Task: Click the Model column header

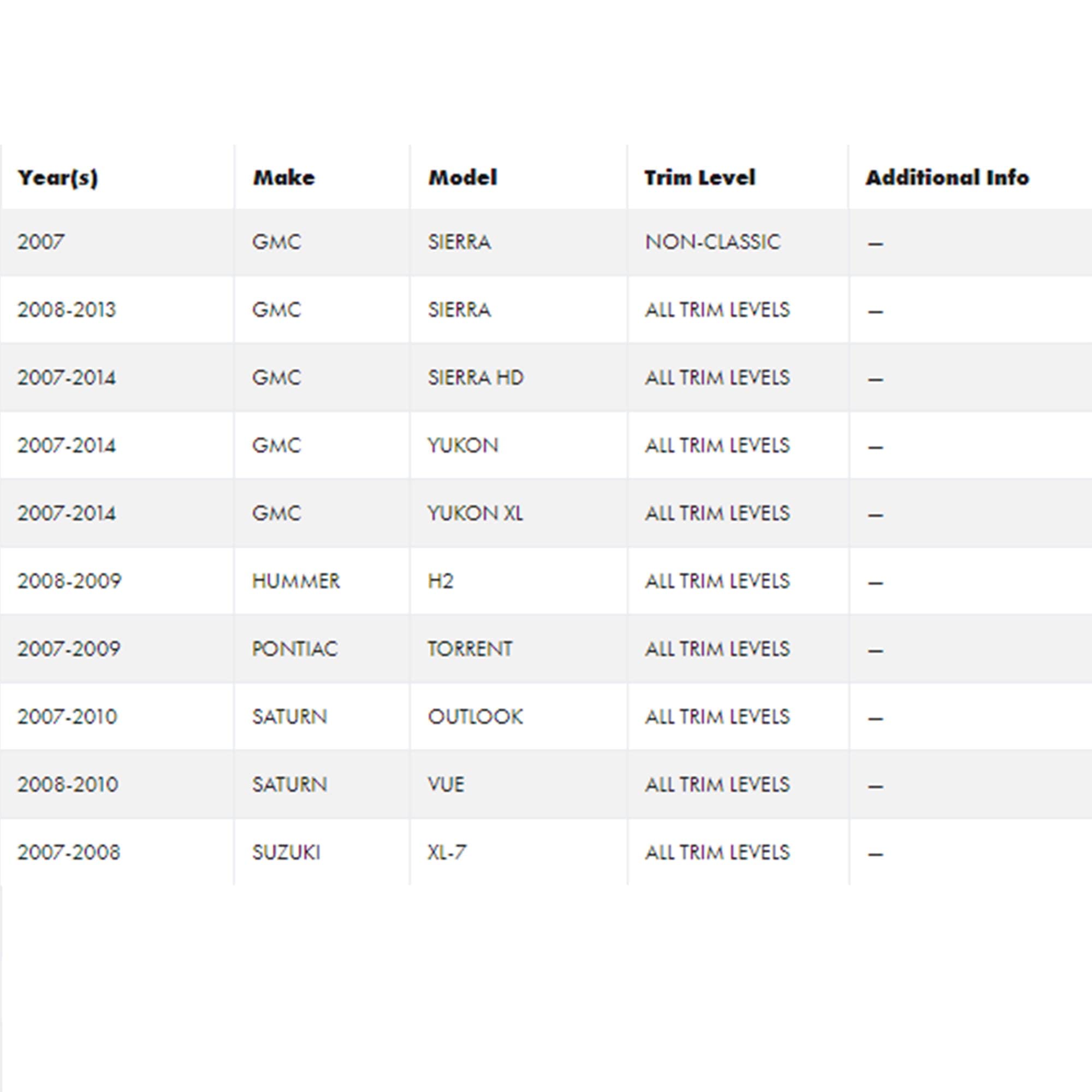Action: (x=463, y=177)
